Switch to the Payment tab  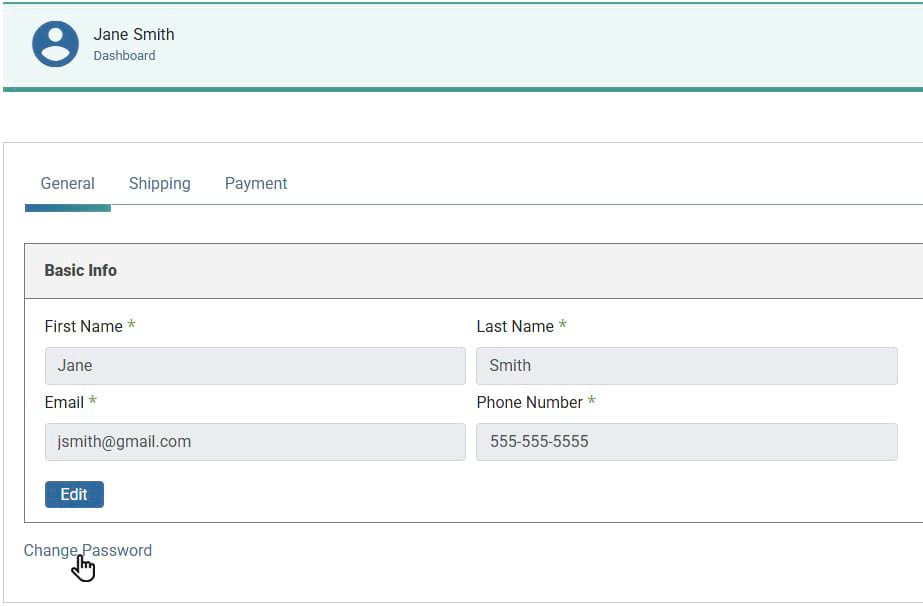[255, 183]
